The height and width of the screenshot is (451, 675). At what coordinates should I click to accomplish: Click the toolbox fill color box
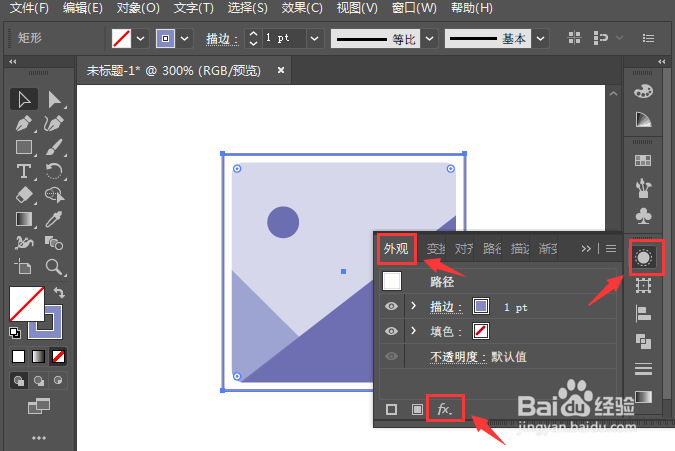(x=27, y=304)
